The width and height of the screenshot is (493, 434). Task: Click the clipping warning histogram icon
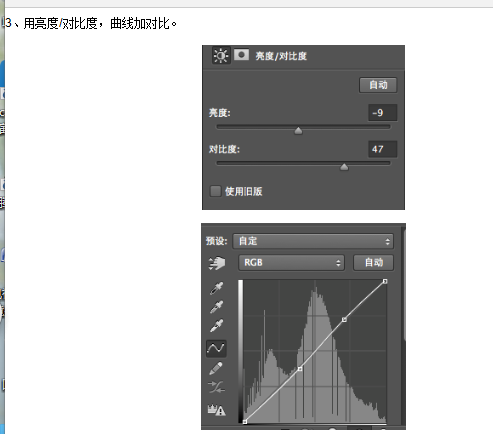click(216, 410)
